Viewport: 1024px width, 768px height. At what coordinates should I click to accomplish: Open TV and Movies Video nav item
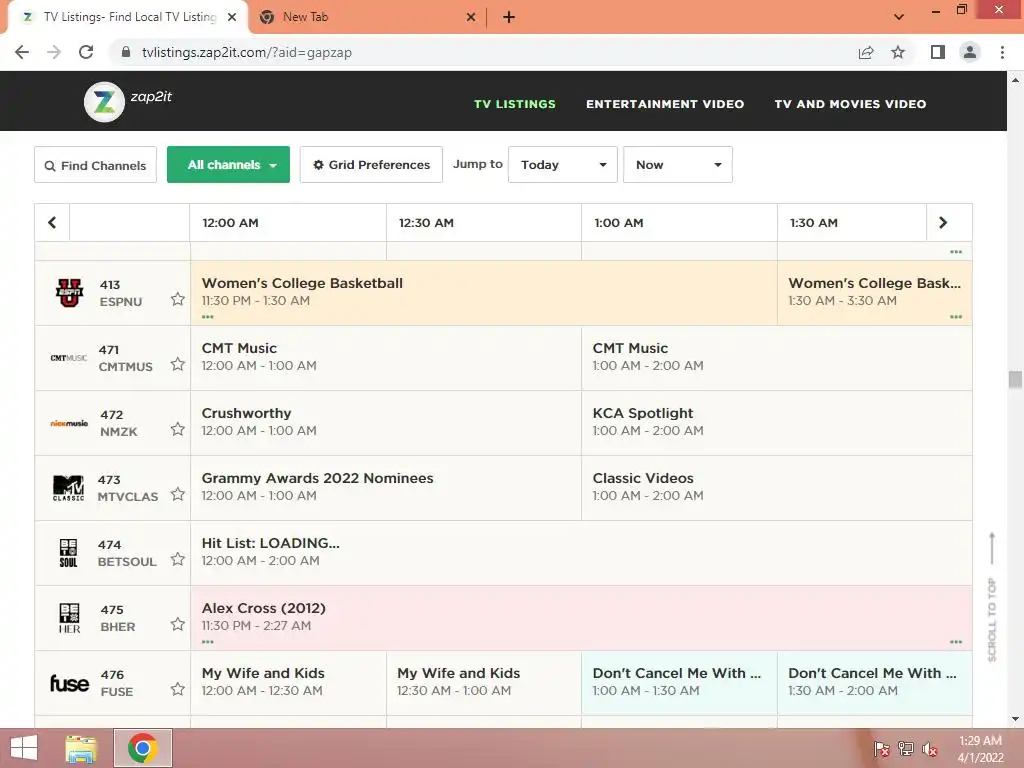(850, 104)
